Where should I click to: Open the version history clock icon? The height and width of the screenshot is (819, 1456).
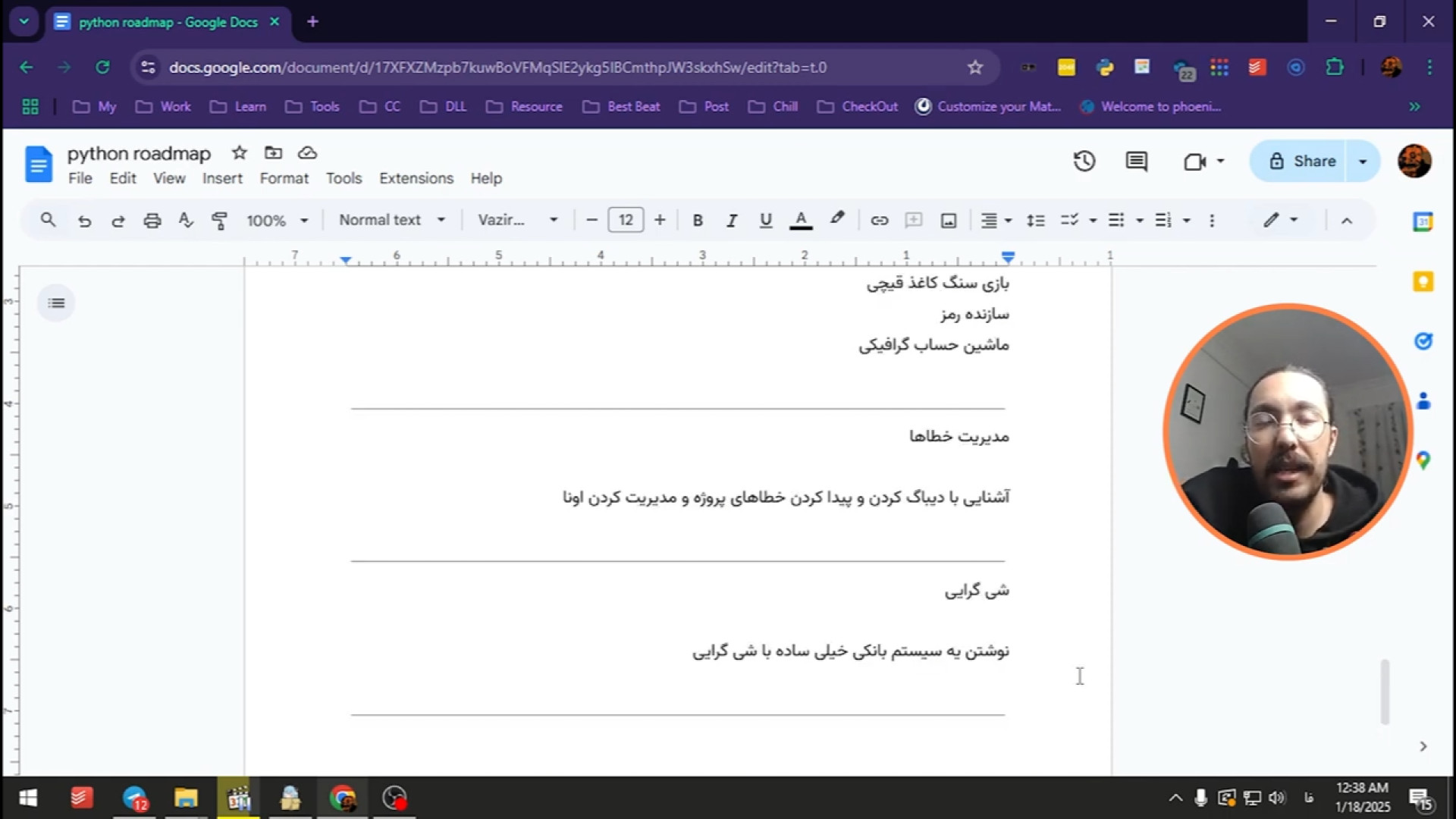1084,161
